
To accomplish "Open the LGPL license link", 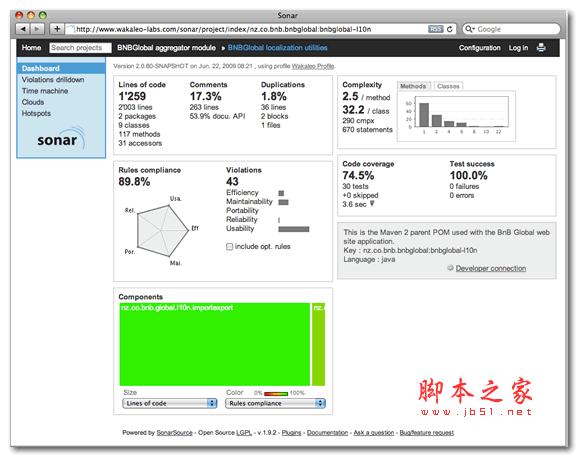I will [x=244, y=433].
